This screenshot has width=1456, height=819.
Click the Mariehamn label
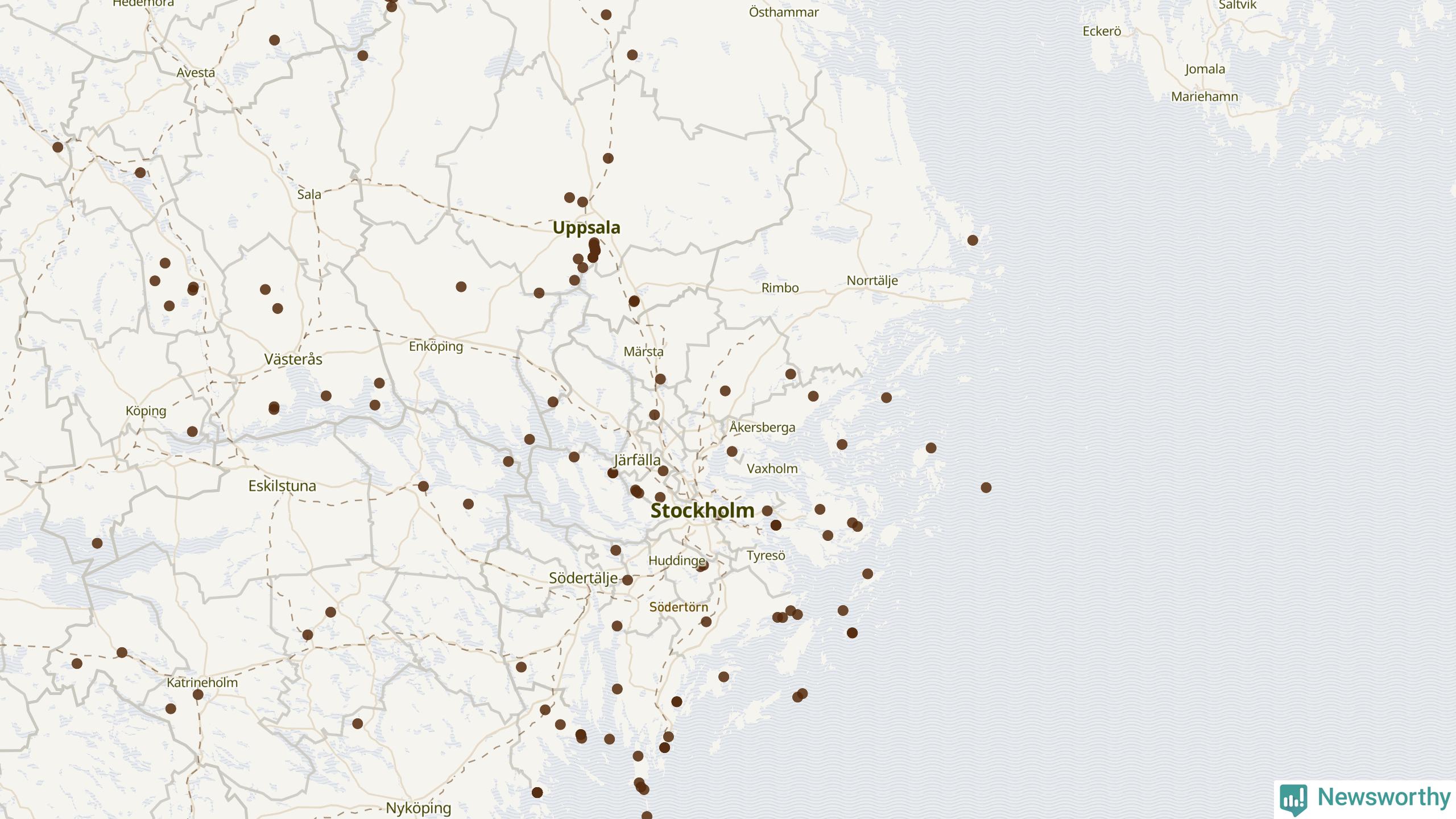tap(1205, 97)
